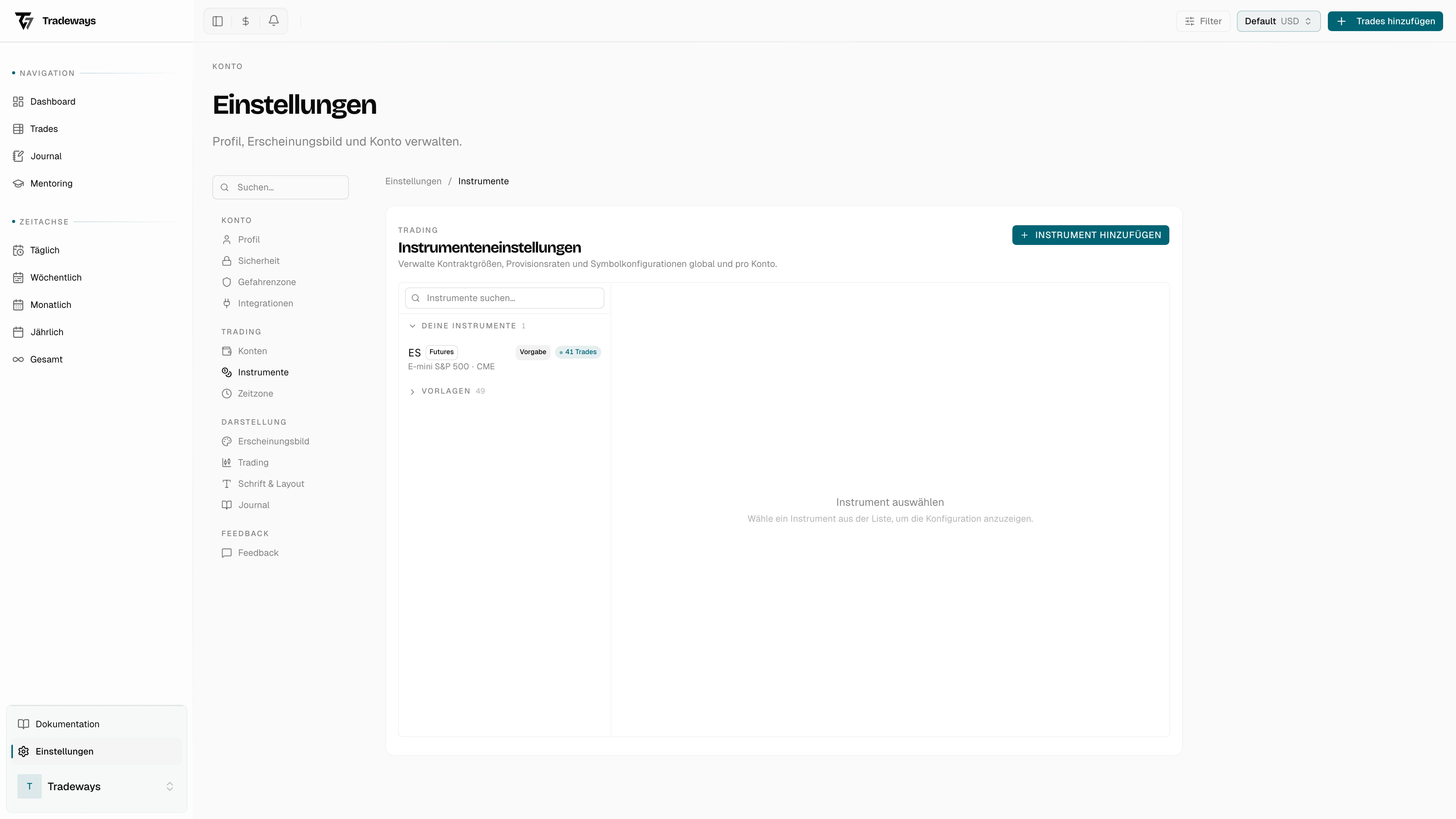Toggle the dollar currency display
The image size is (1456, 819).
click(245, 21)
